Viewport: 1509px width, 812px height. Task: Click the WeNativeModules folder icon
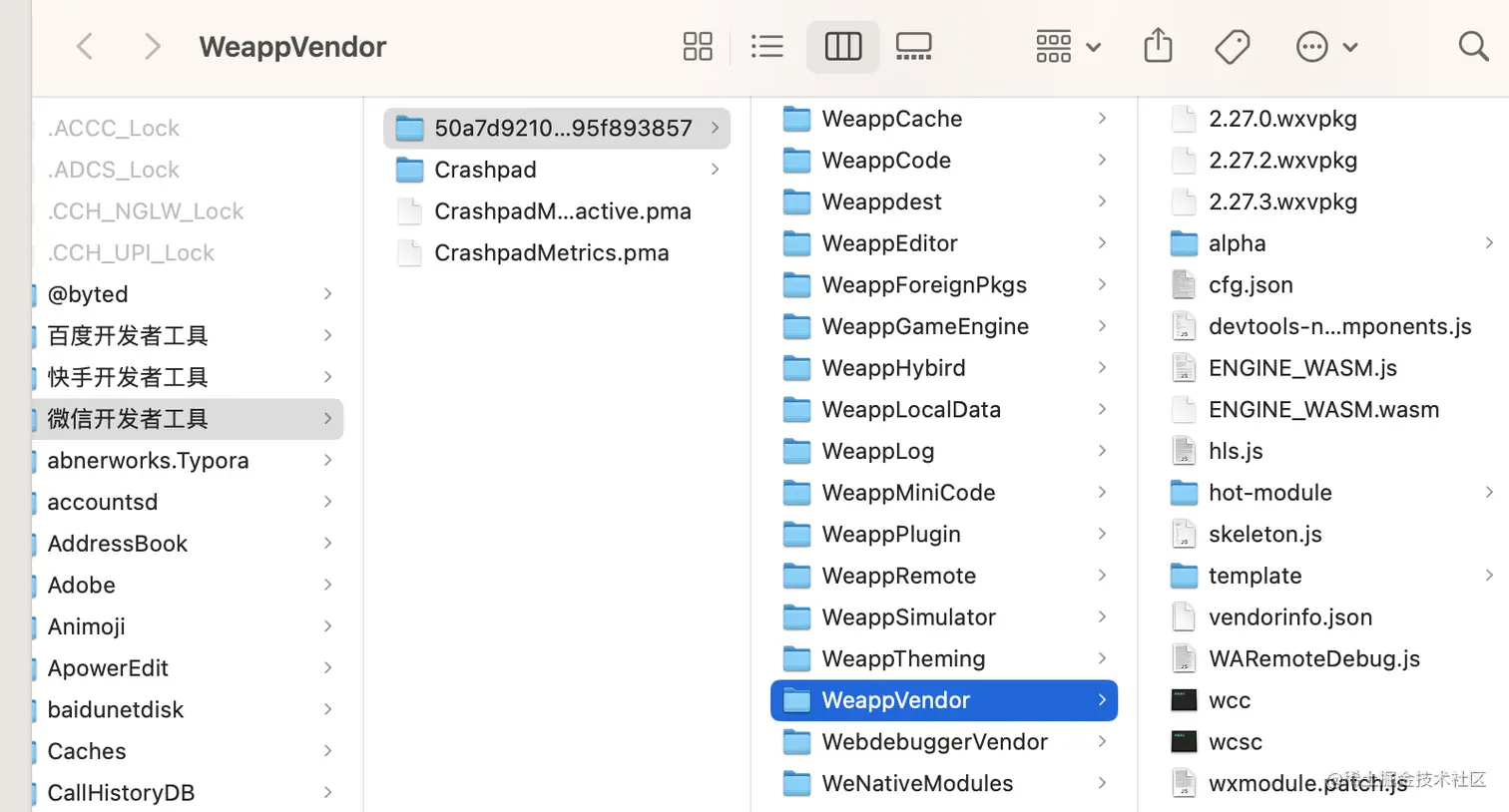pos(796,783)
